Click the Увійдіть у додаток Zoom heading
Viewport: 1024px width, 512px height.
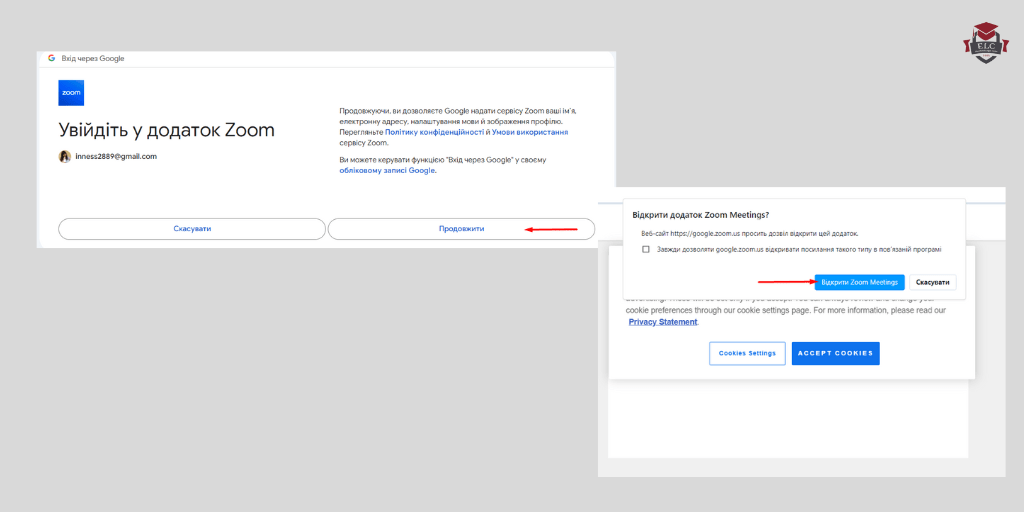167,130
